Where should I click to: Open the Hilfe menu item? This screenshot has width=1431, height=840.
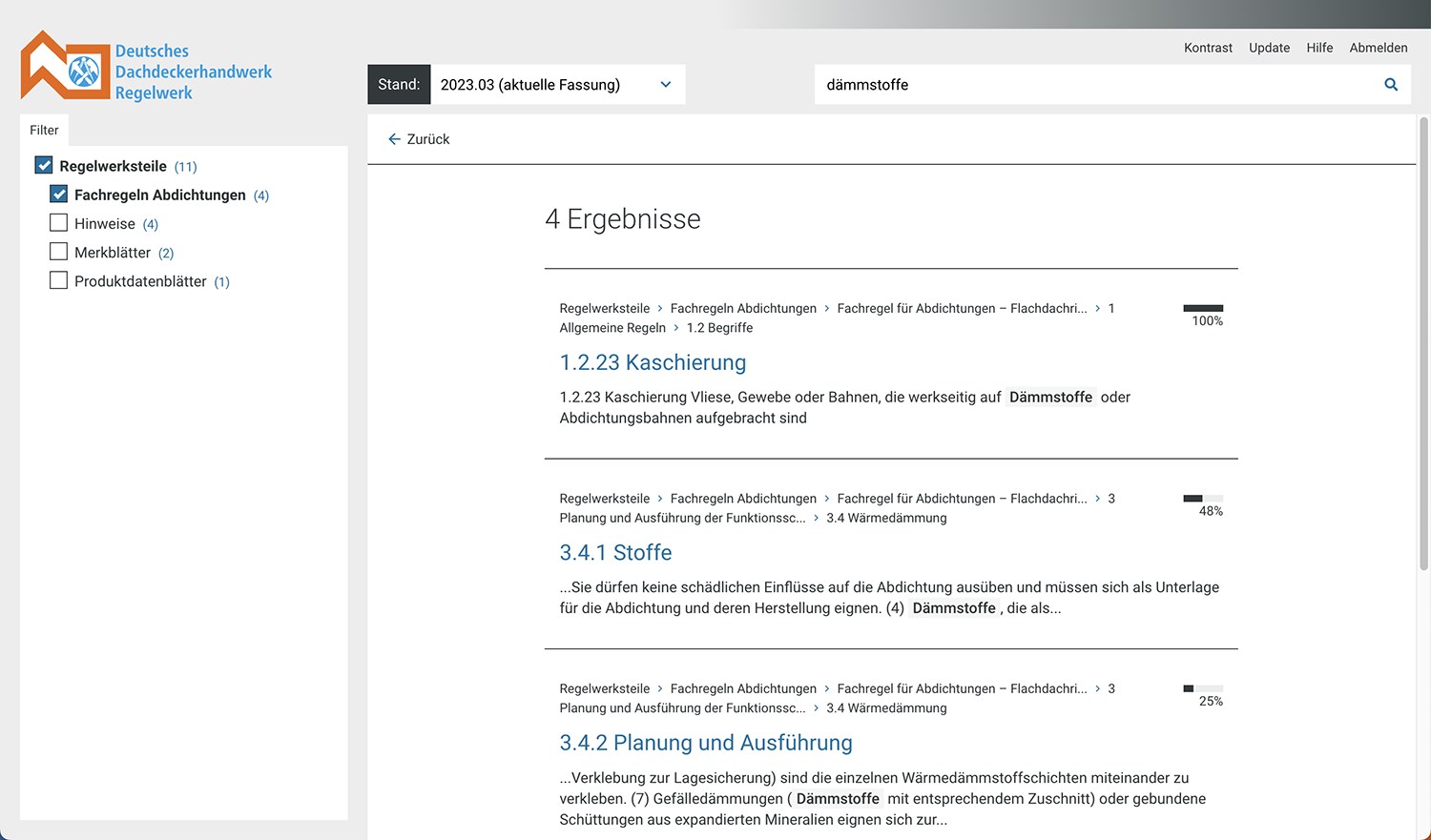[1319, 48]
